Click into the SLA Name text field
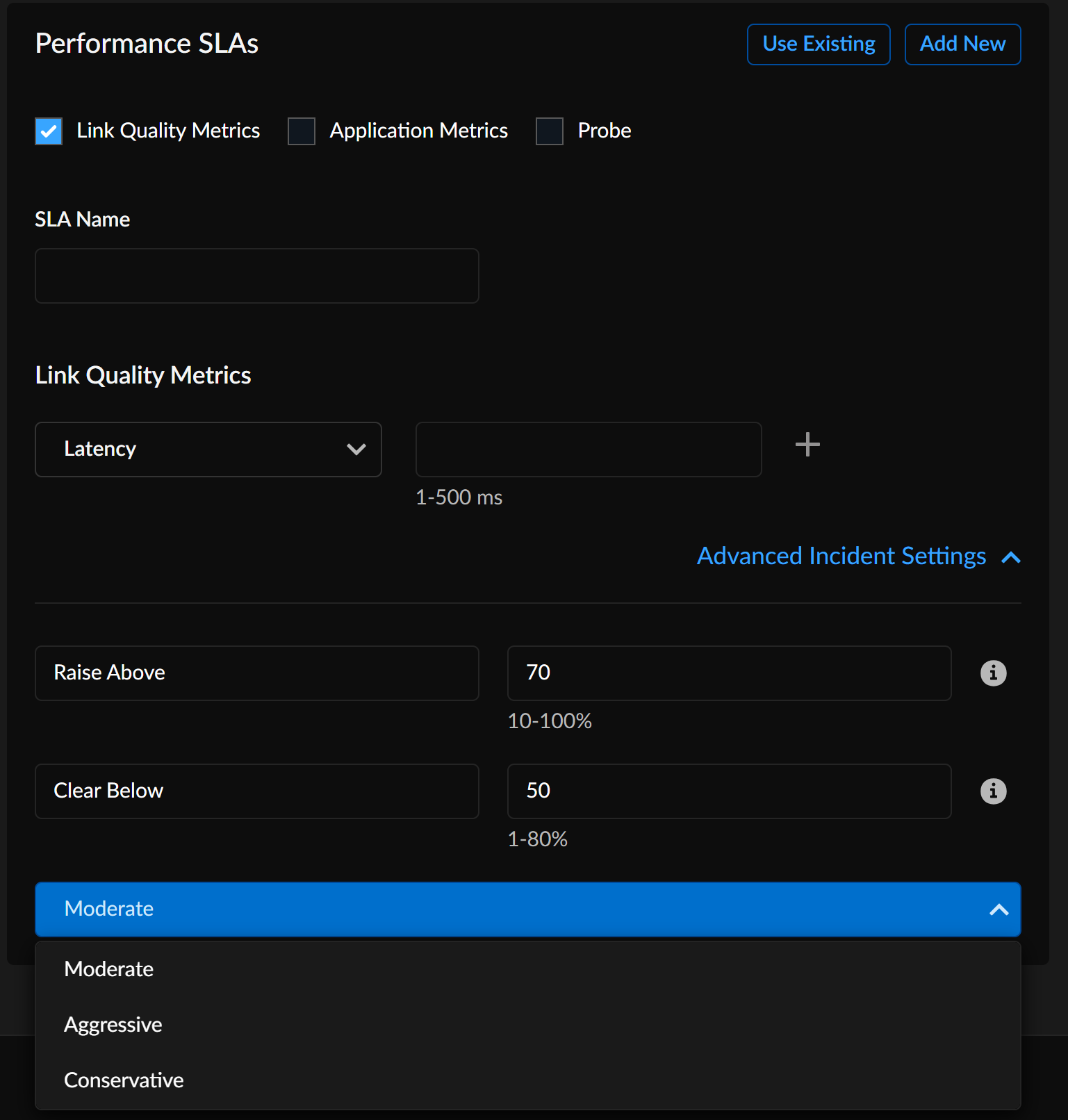 pos(256,276)
